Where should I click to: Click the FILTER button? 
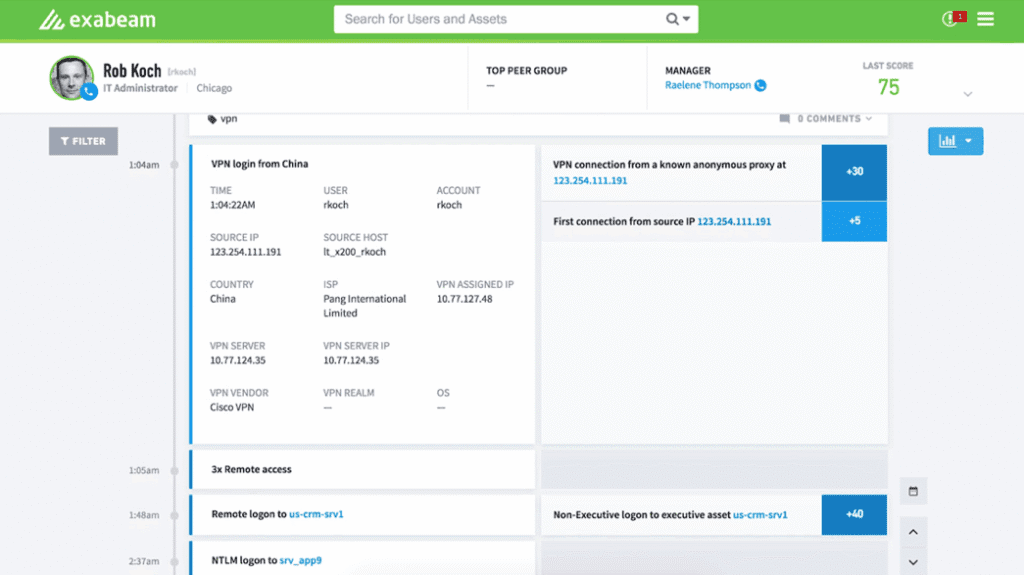[83, 141]
